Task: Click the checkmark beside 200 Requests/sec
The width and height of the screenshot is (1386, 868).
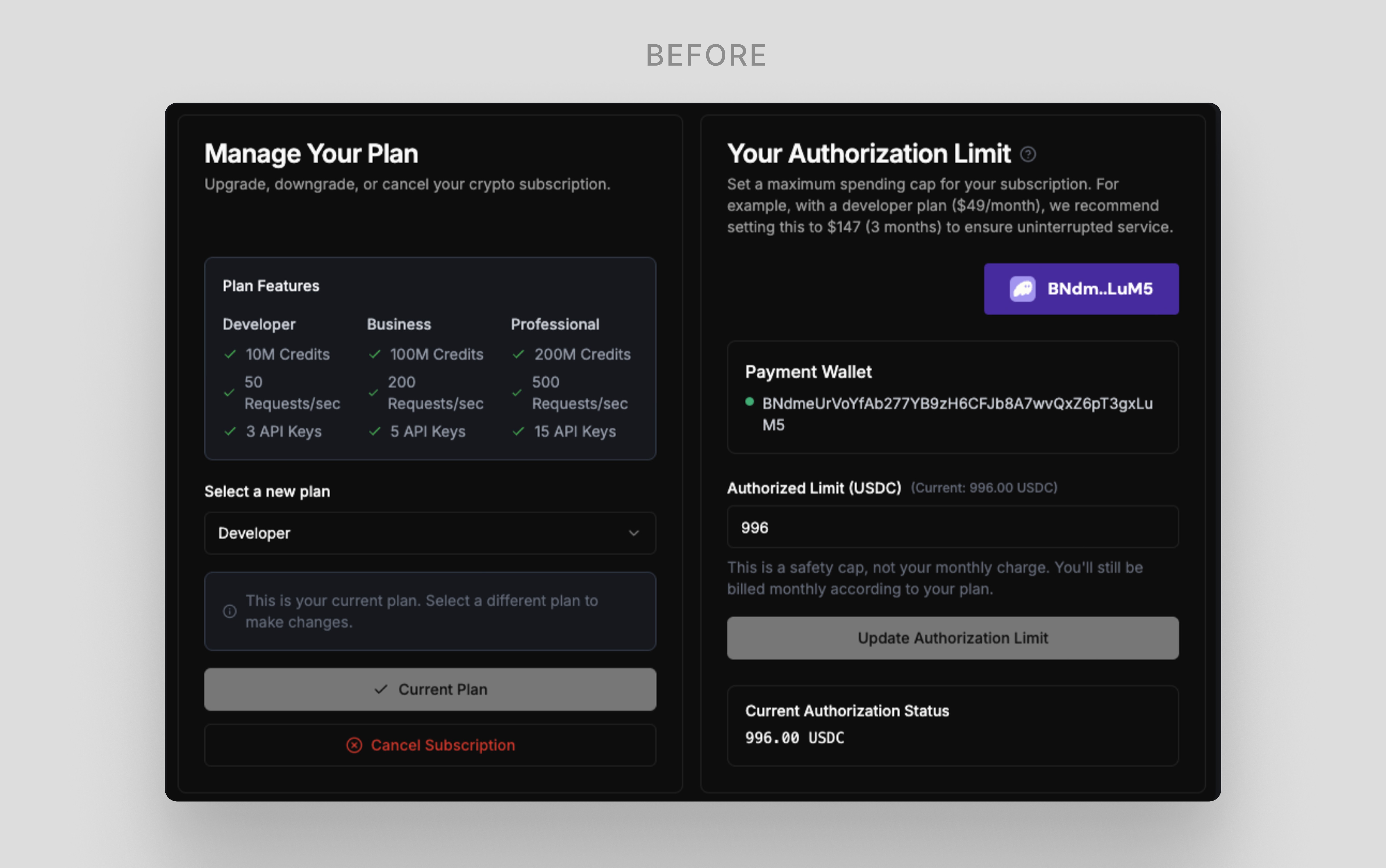Action: [374, 393]
